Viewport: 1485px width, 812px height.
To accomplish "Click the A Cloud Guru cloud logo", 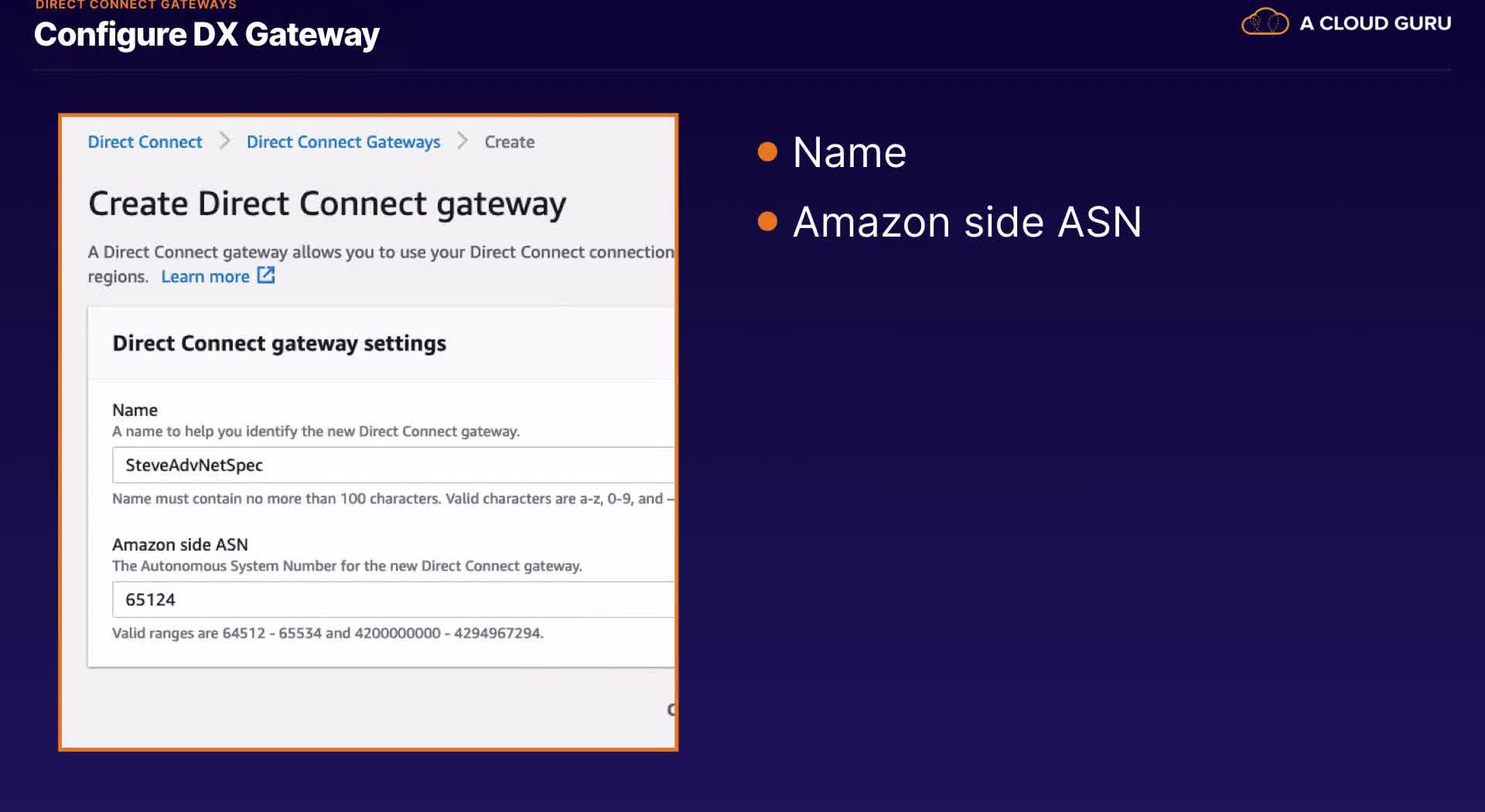I will click(x=1265, y=22).
